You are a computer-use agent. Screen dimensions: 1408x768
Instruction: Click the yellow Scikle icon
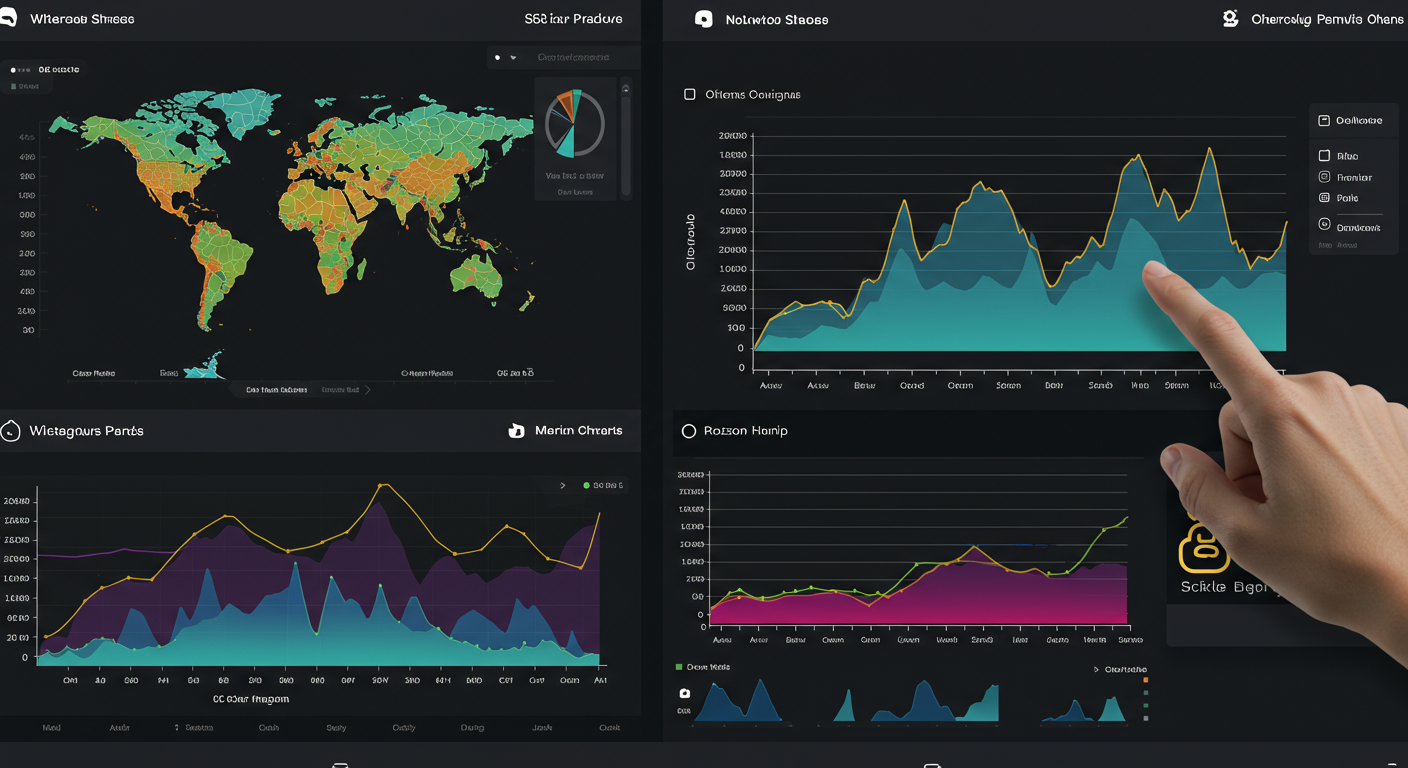coord(1201,546)
